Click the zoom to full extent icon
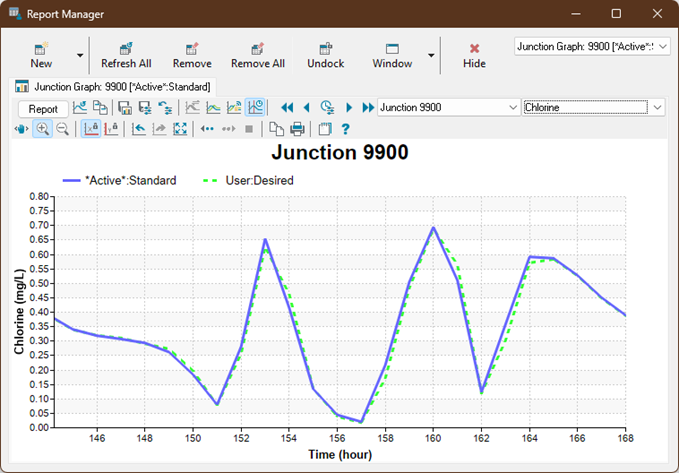Viewport: 679px width, 473px height. point(180,129)
